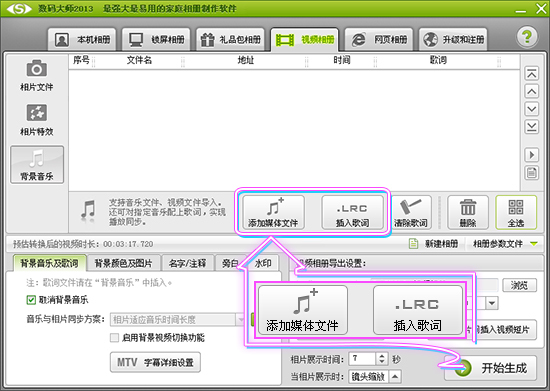550x391 pixels.
Task: Click the document icon below play button
Action: coord(531,173)
